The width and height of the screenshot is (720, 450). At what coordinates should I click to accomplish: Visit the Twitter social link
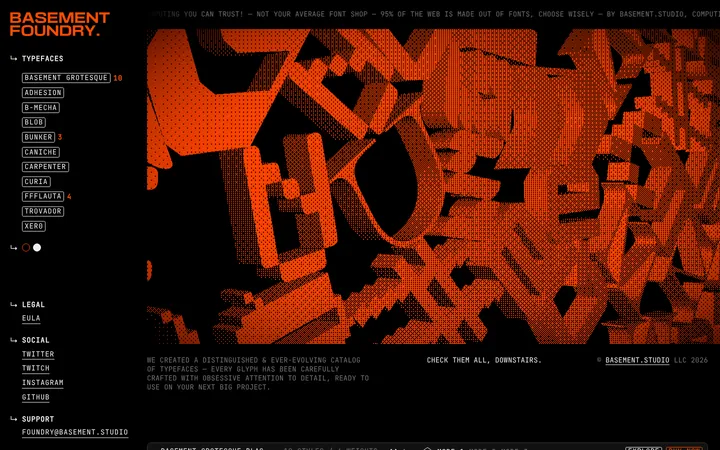coord(38,354)
